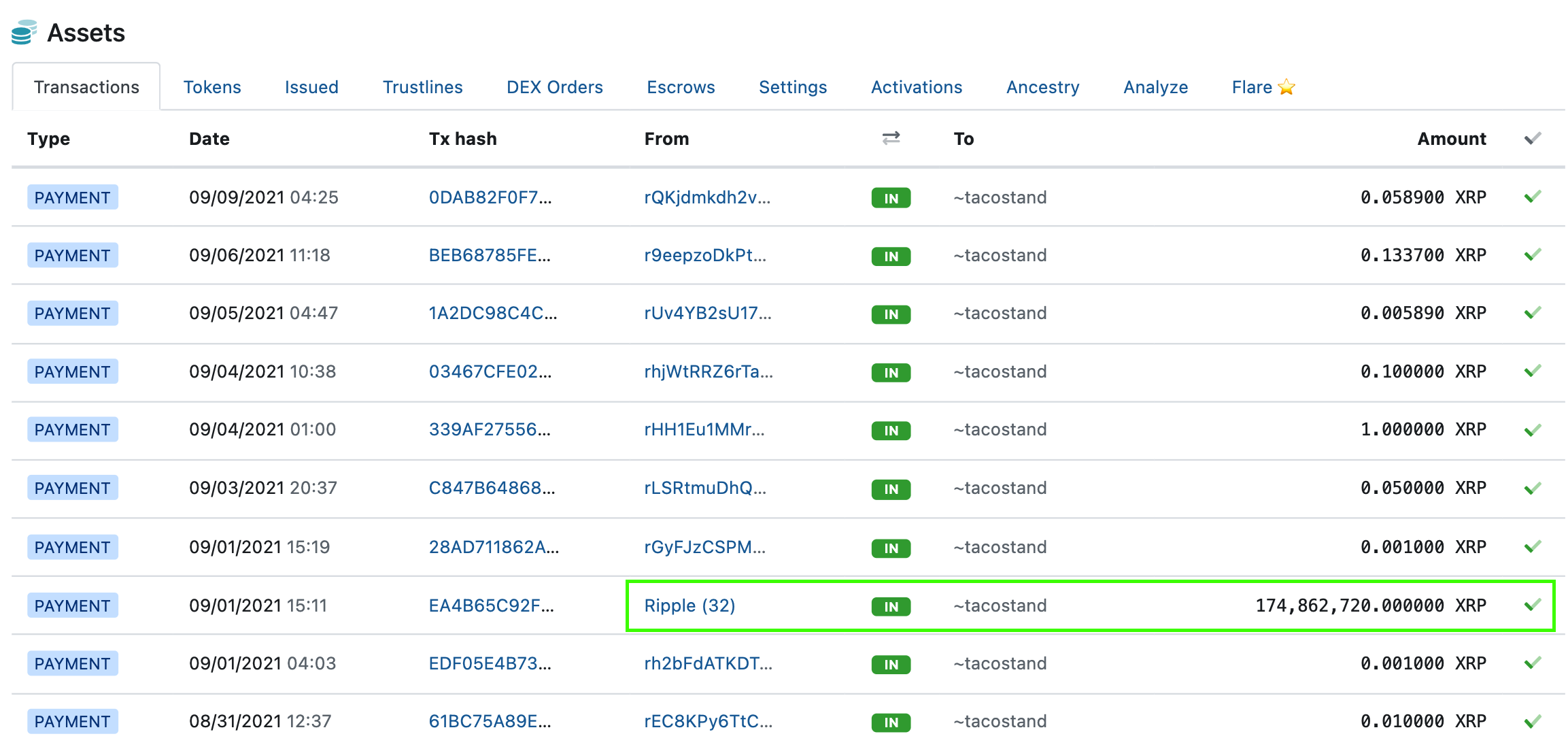Screen dimensions: 1568x747
Task: Open transaction hash 03467CFE02...
Action: tap(490, 371)
